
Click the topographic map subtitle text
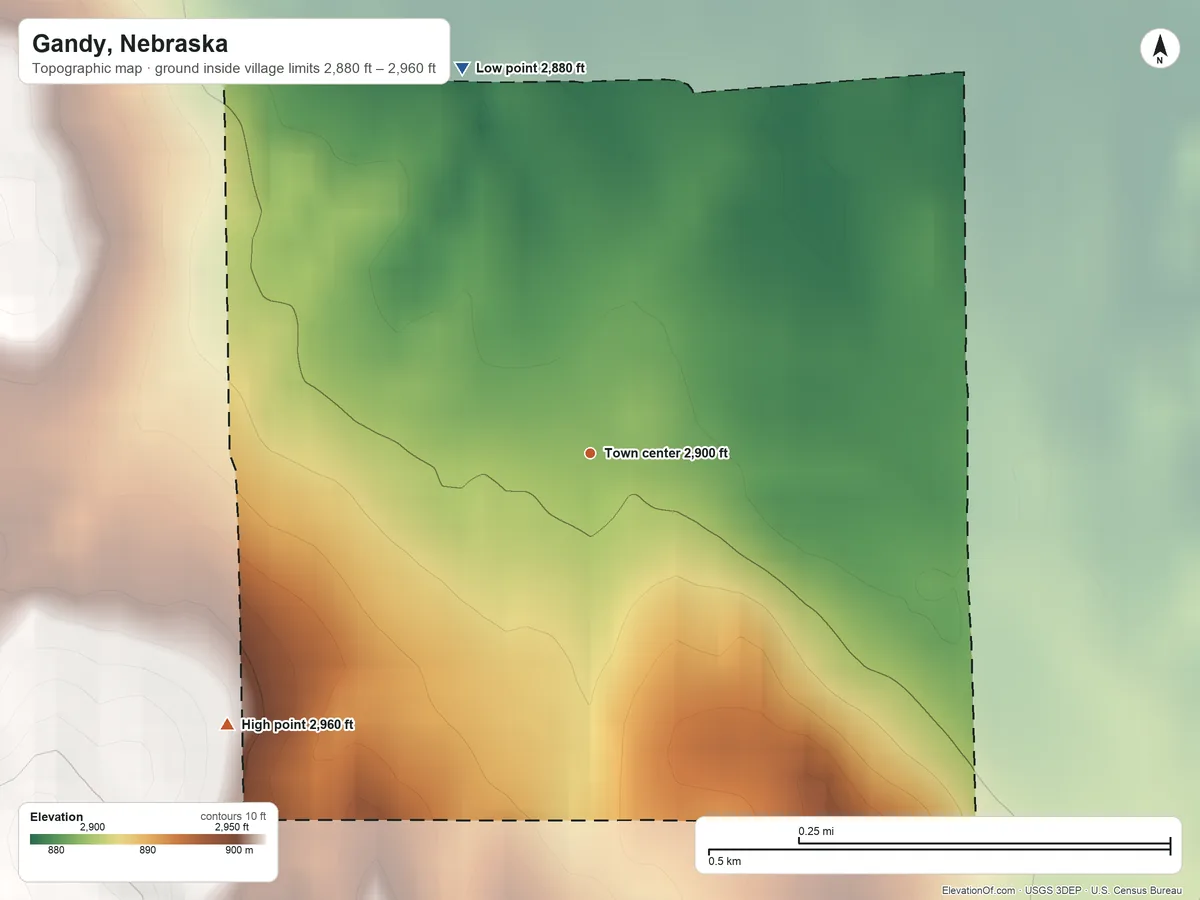234,69
